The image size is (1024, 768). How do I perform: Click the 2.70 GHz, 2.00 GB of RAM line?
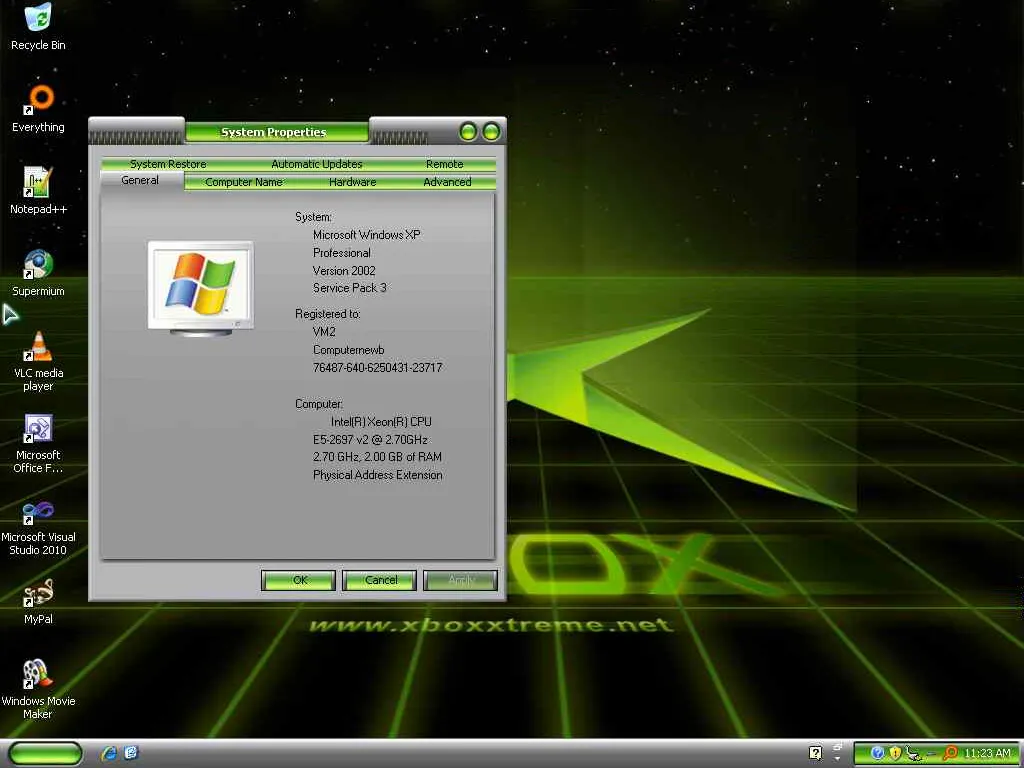[377, 457]
